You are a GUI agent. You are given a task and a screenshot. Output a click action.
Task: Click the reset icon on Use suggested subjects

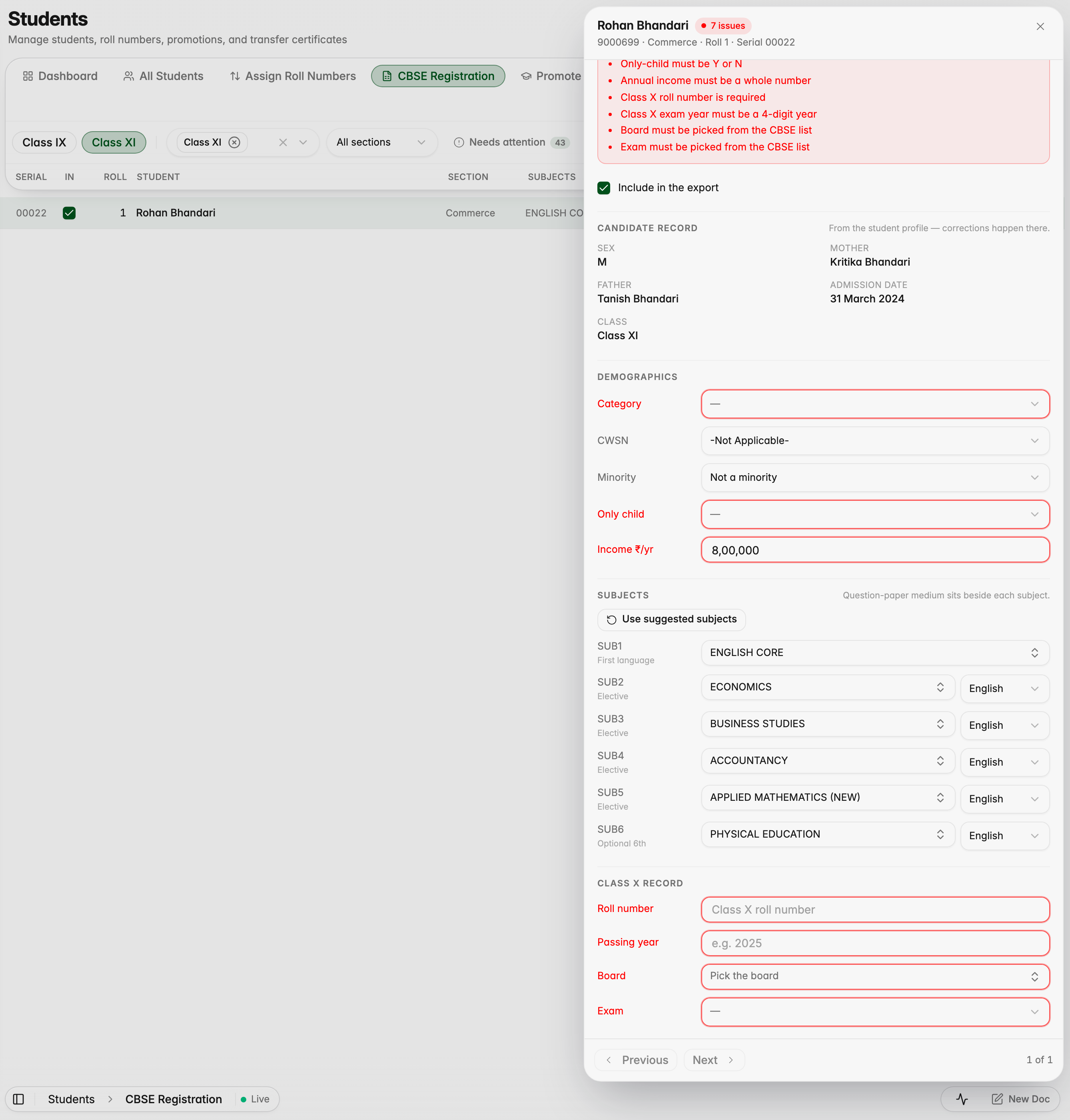611,619
